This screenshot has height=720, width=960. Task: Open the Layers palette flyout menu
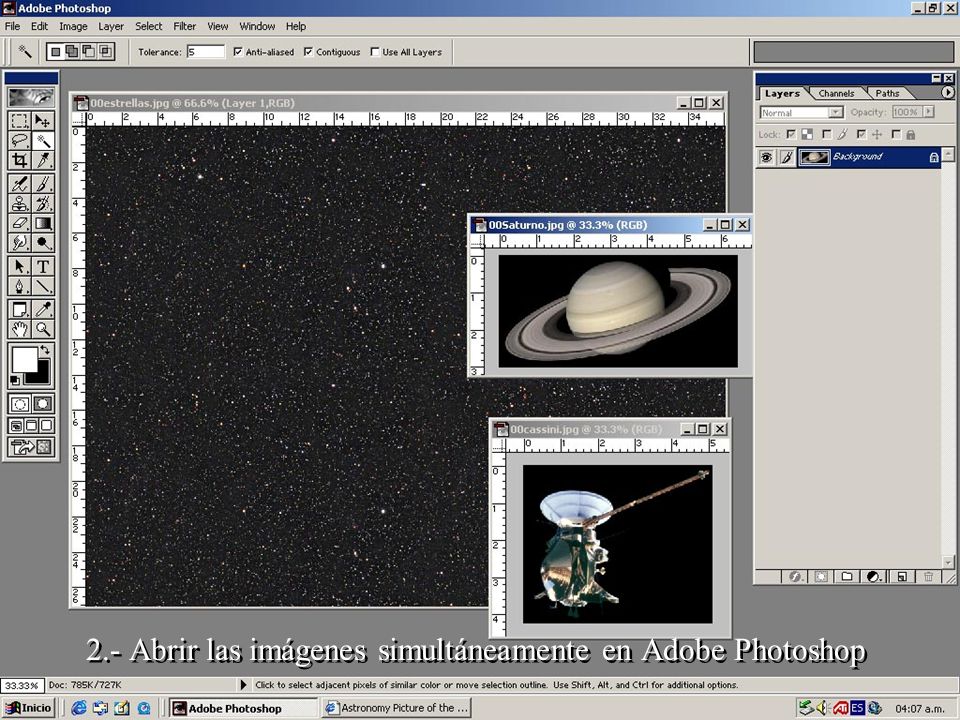[x=947, y=92]
